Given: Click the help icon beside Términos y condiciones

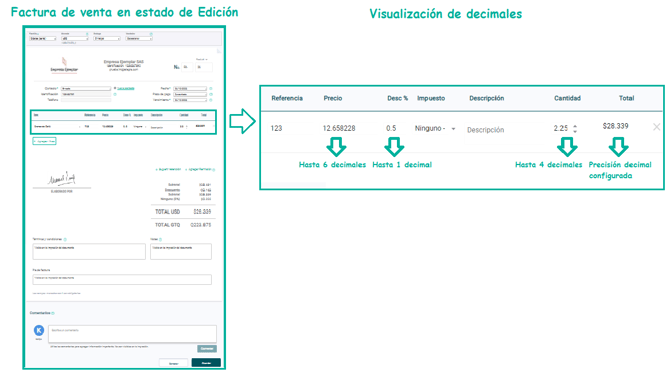Looking at the screenshot, I should click(x=65, y=239).
